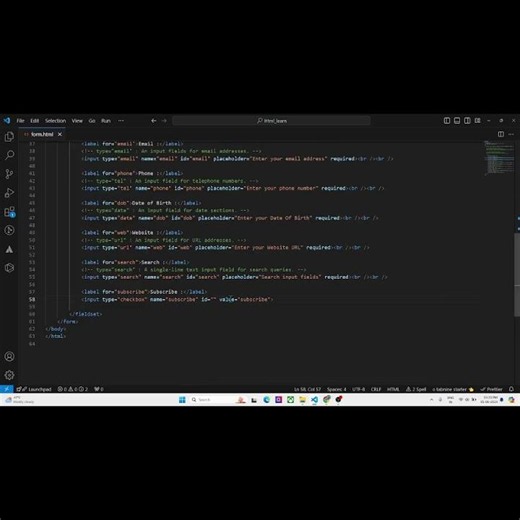Open Microsoft Edge from the taskbar
The width and height of the screenshot is (520, 520).
coord(267,400)
